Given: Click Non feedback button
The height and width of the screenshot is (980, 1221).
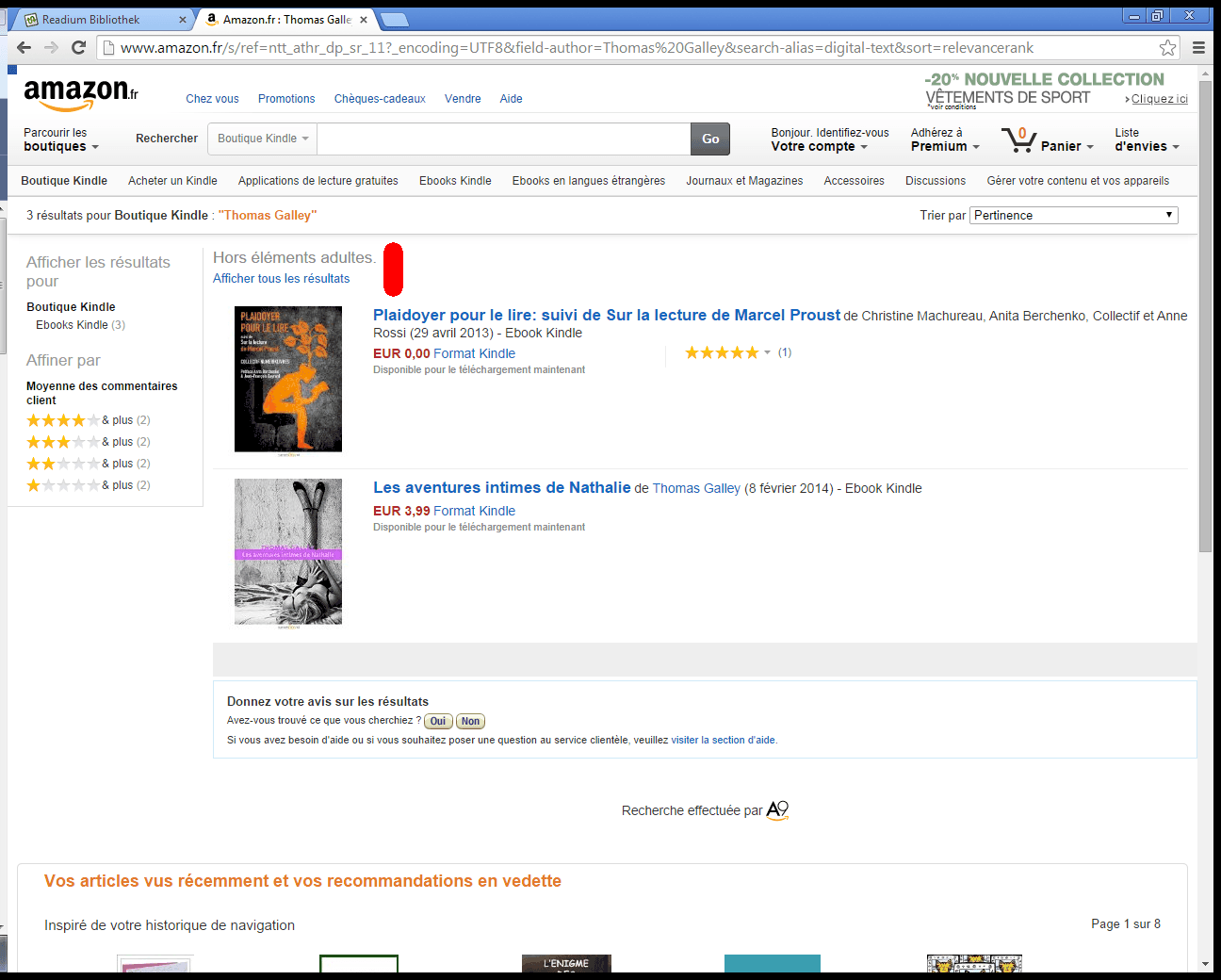Looking at the screenshot, I should (x=470, y=721).
